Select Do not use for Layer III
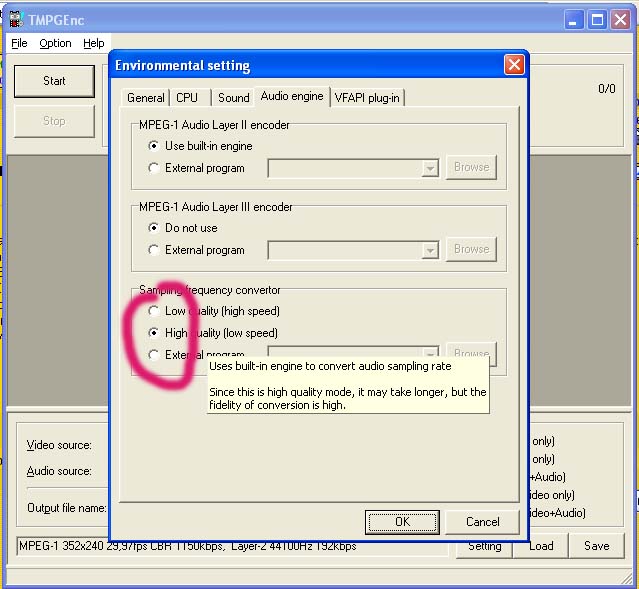Screen dimensions: 639x589 coord(183,228)
